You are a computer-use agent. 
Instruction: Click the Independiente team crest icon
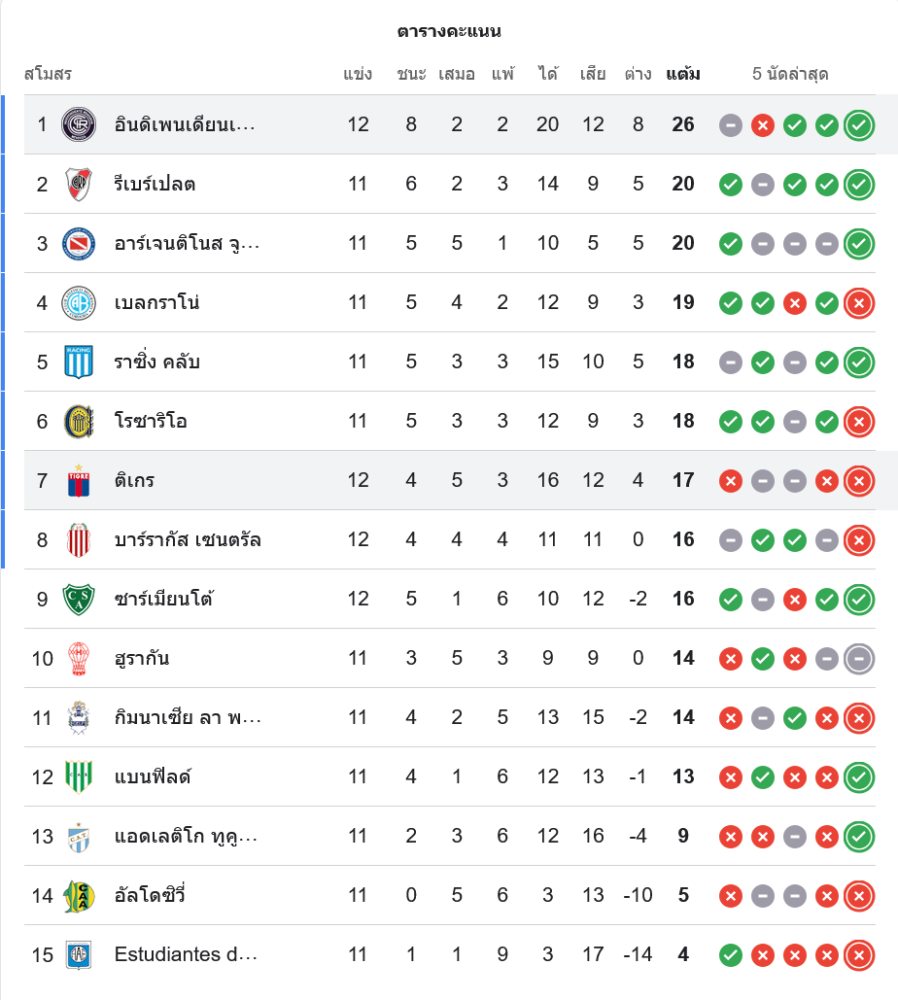click(78, 125)
